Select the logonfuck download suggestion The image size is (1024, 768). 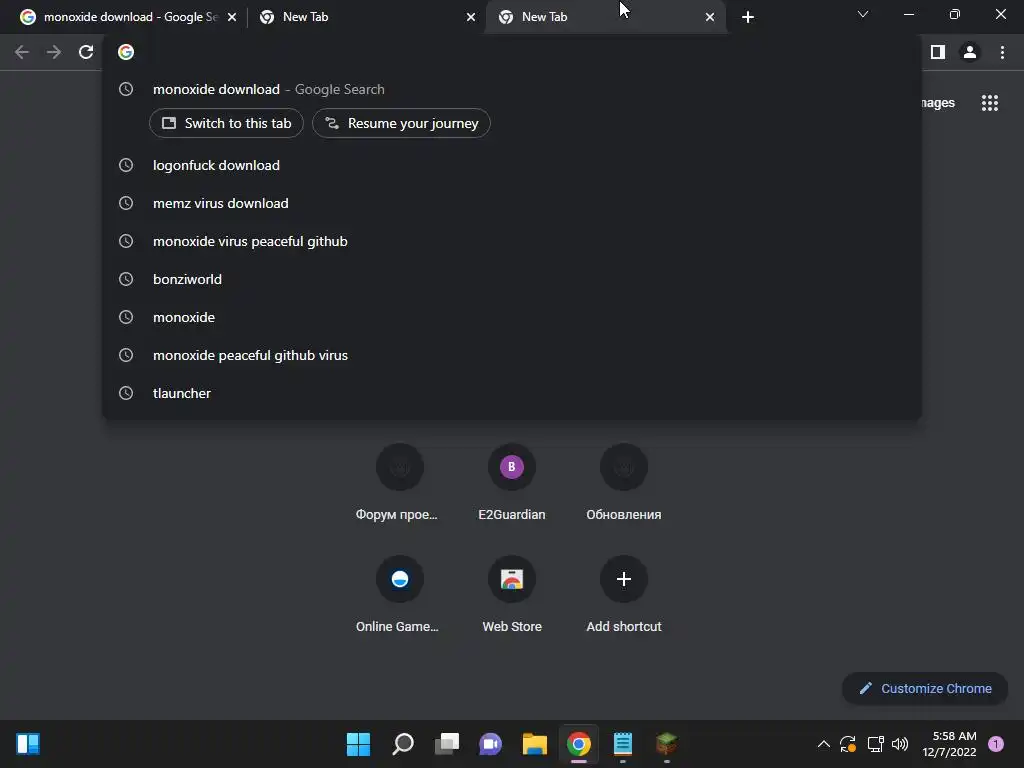click(512, 165)
